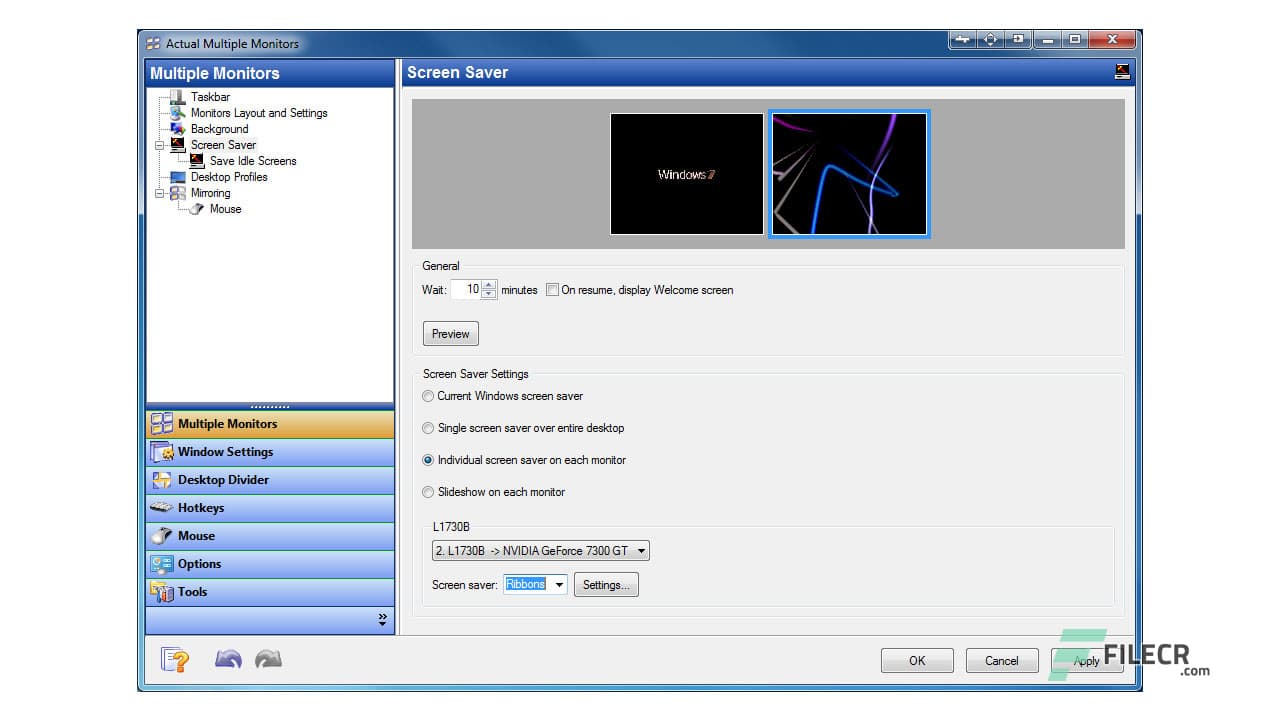Image resolution: width=1280 pixels, height=720 pixels.
Task: Click the undo arrow icon
Action: [228, 659]
